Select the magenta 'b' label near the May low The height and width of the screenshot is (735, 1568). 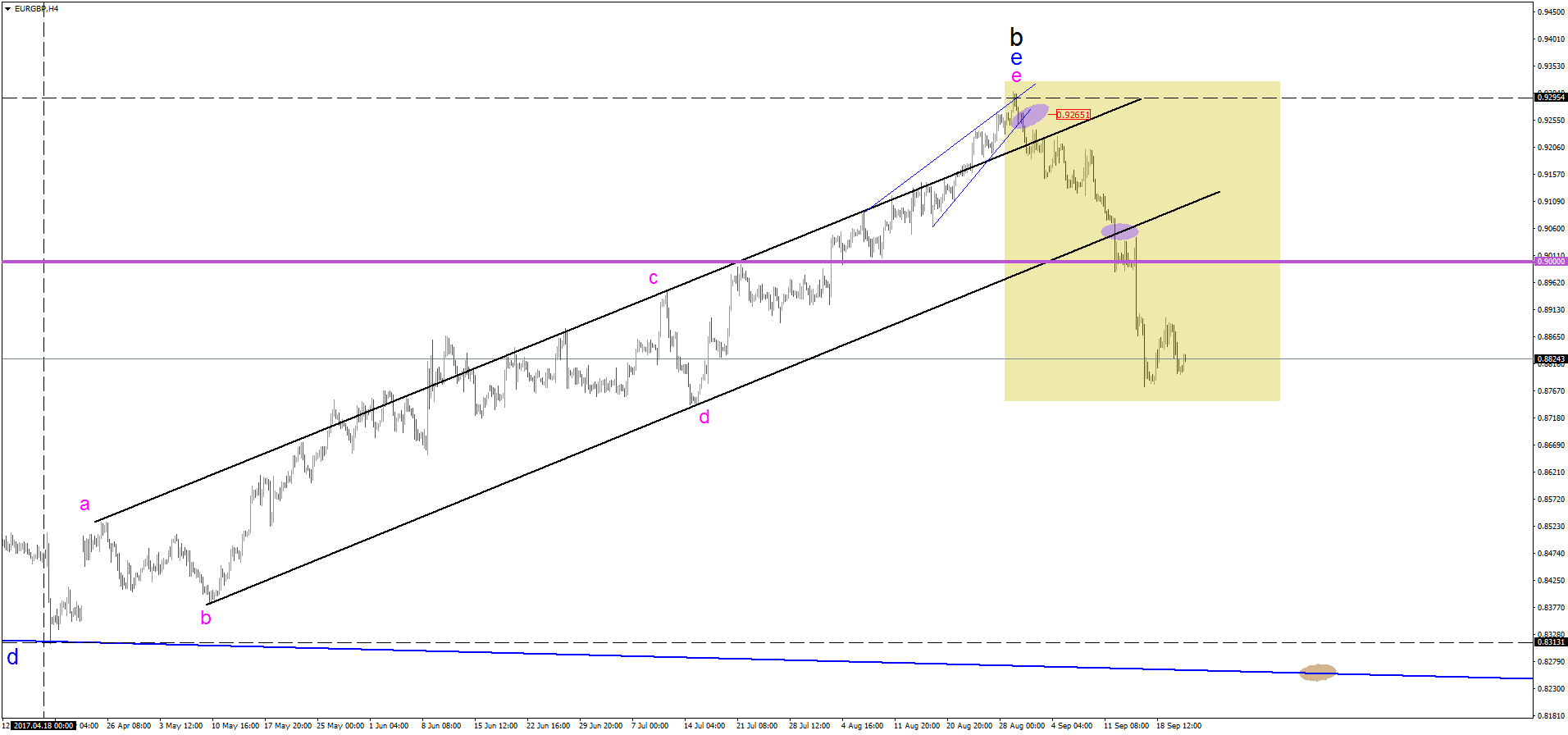pyautogui.click(x=206, y=618)
